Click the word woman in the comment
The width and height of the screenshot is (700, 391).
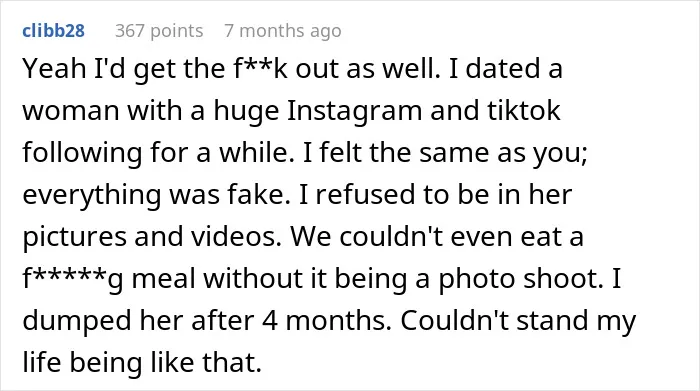tap(71, 111)
